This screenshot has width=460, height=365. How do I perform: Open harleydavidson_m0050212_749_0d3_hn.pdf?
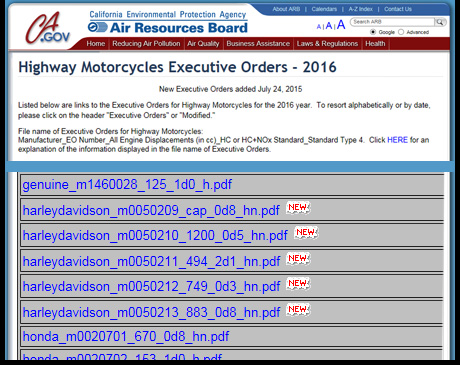(151, 286)
